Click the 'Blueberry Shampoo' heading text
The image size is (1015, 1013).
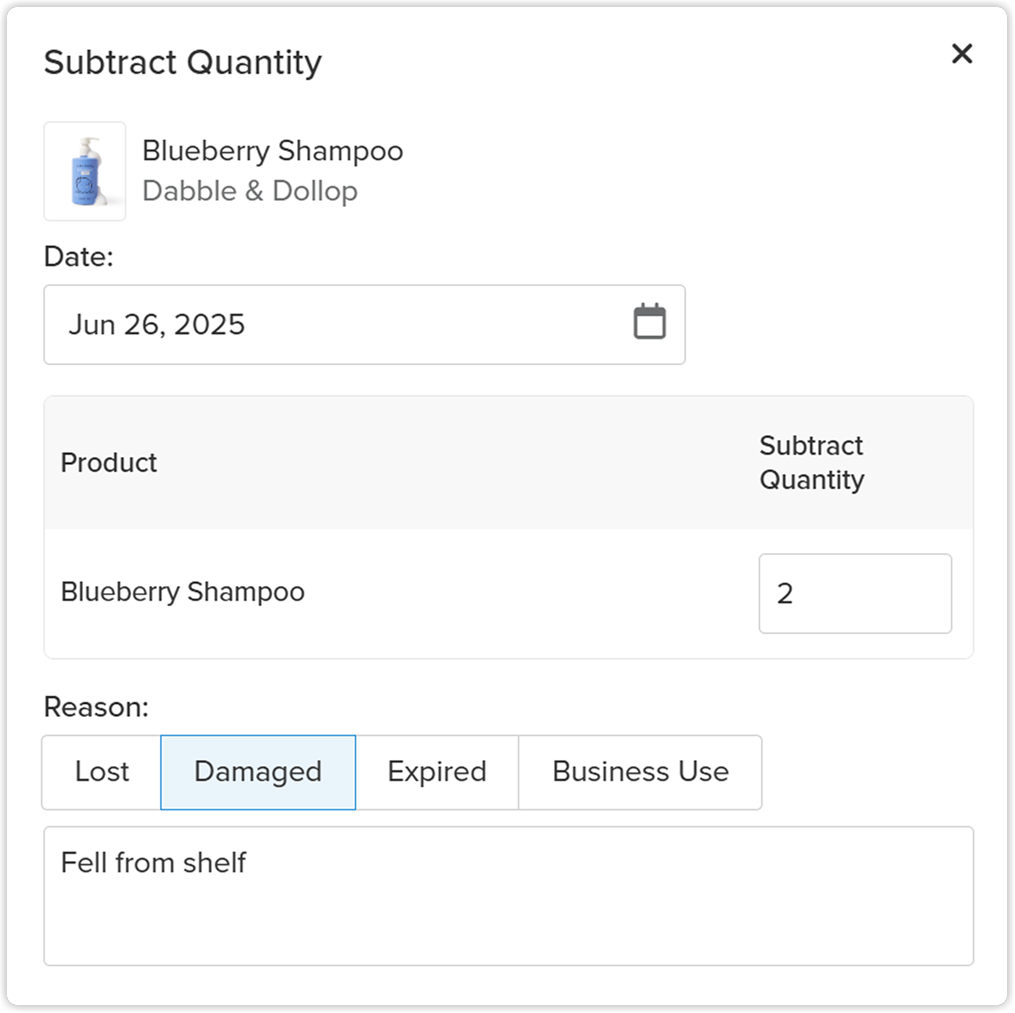tap(273, 151)
